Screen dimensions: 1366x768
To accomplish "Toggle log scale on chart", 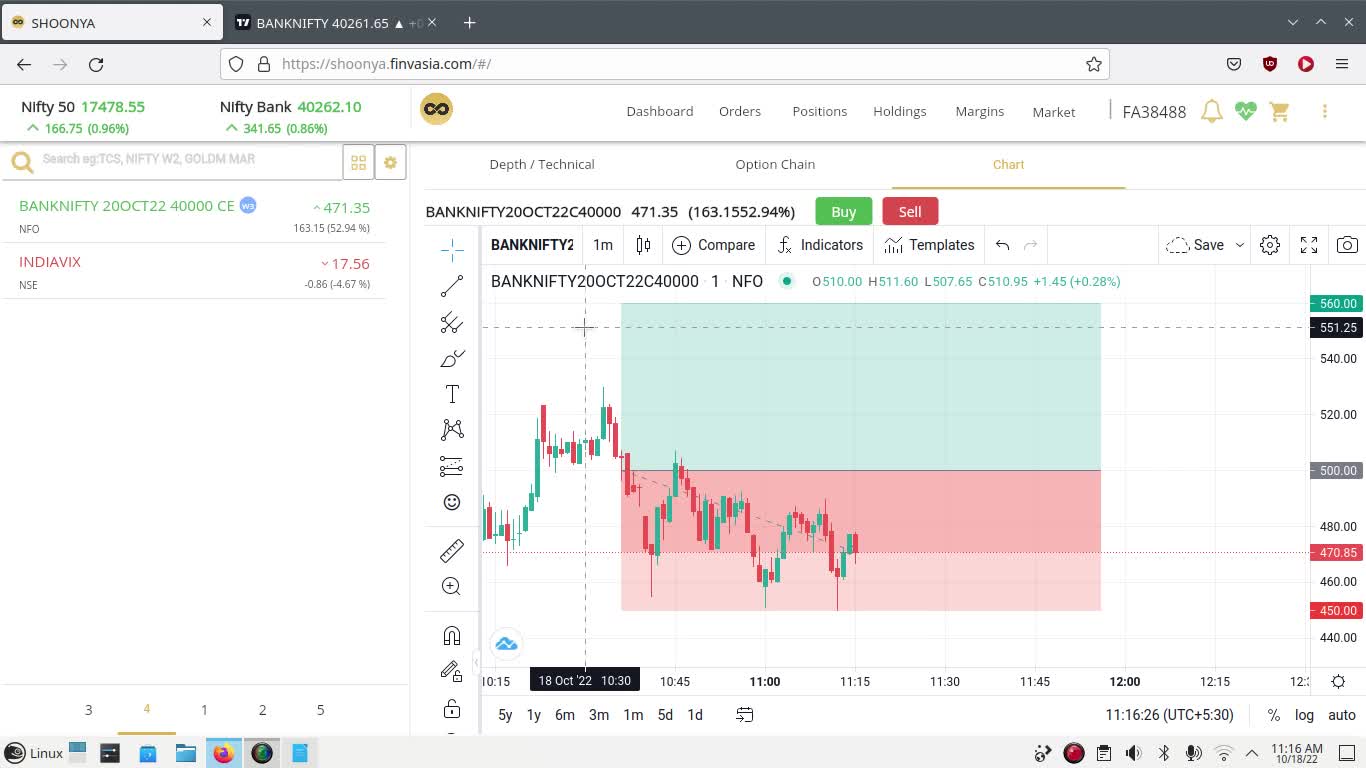I will [x=1304, y=715].
